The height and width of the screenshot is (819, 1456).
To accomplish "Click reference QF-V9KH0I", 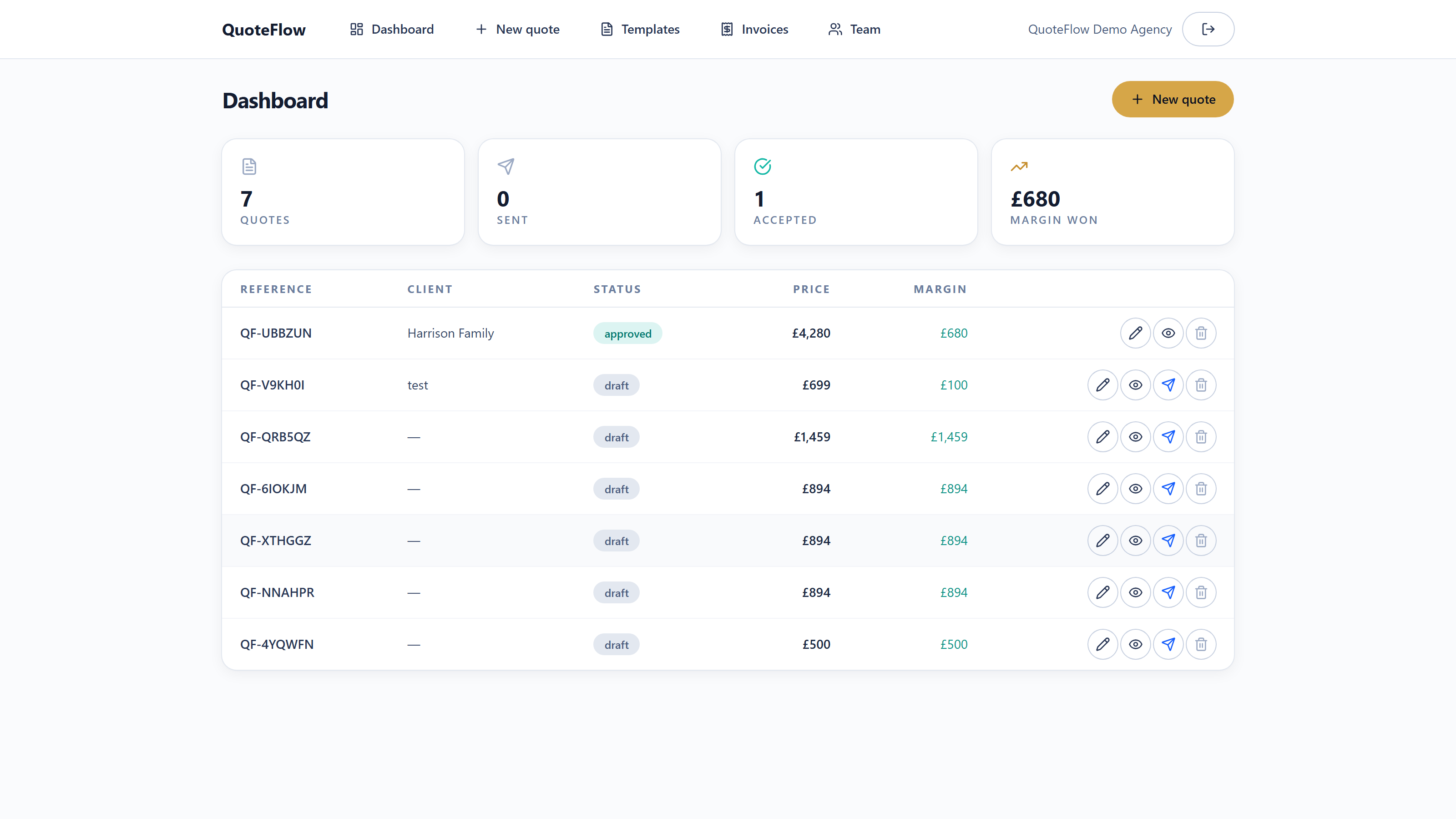I will click(x=272, y=385).
